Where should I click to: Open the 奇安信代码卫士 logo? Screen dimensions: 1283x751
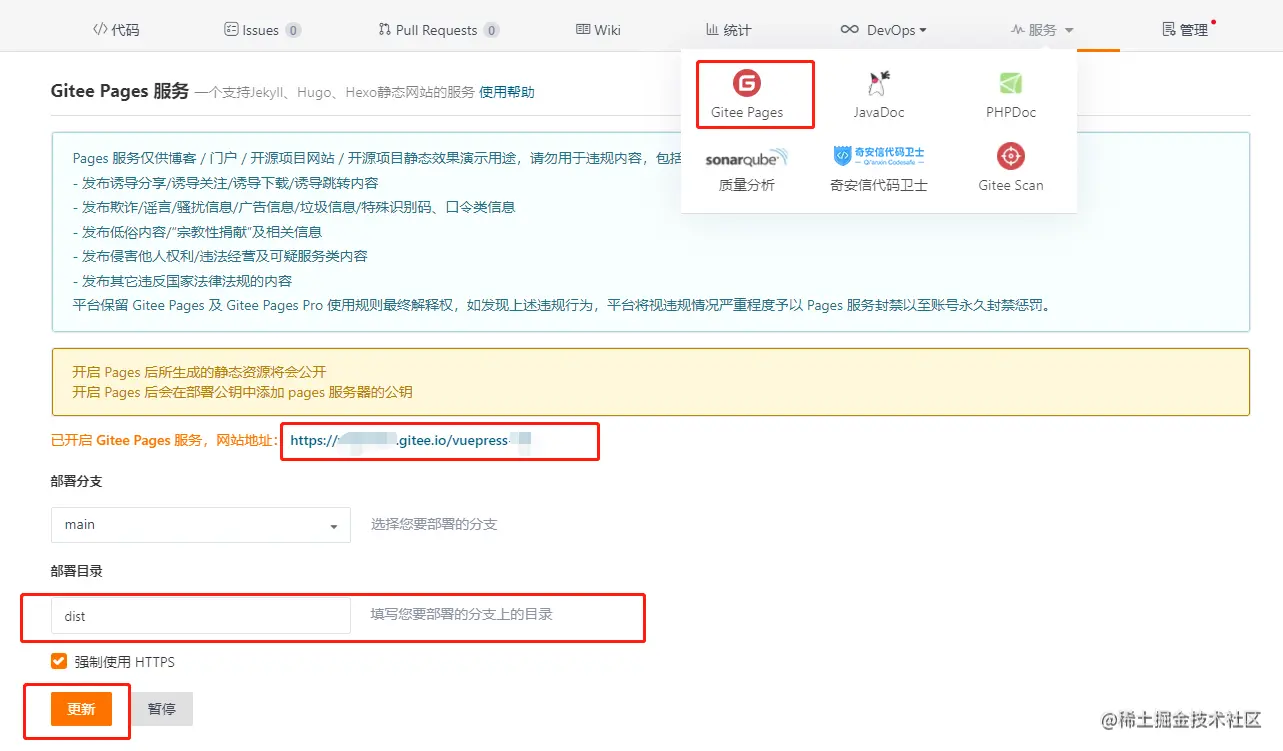[879, 156]
